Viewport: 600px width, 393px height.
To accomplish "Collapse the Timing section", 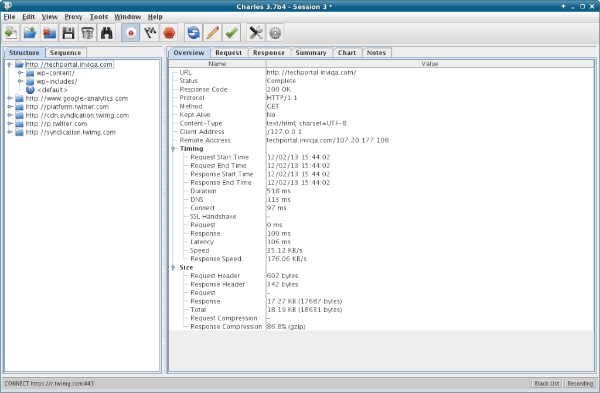I will pos(173,149).
